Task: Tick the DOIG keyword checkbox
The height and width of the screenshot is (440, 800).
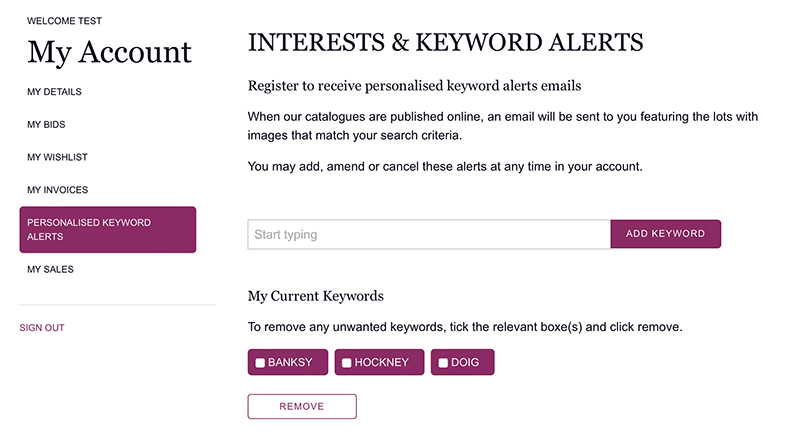Action: (x=443, y=363)
